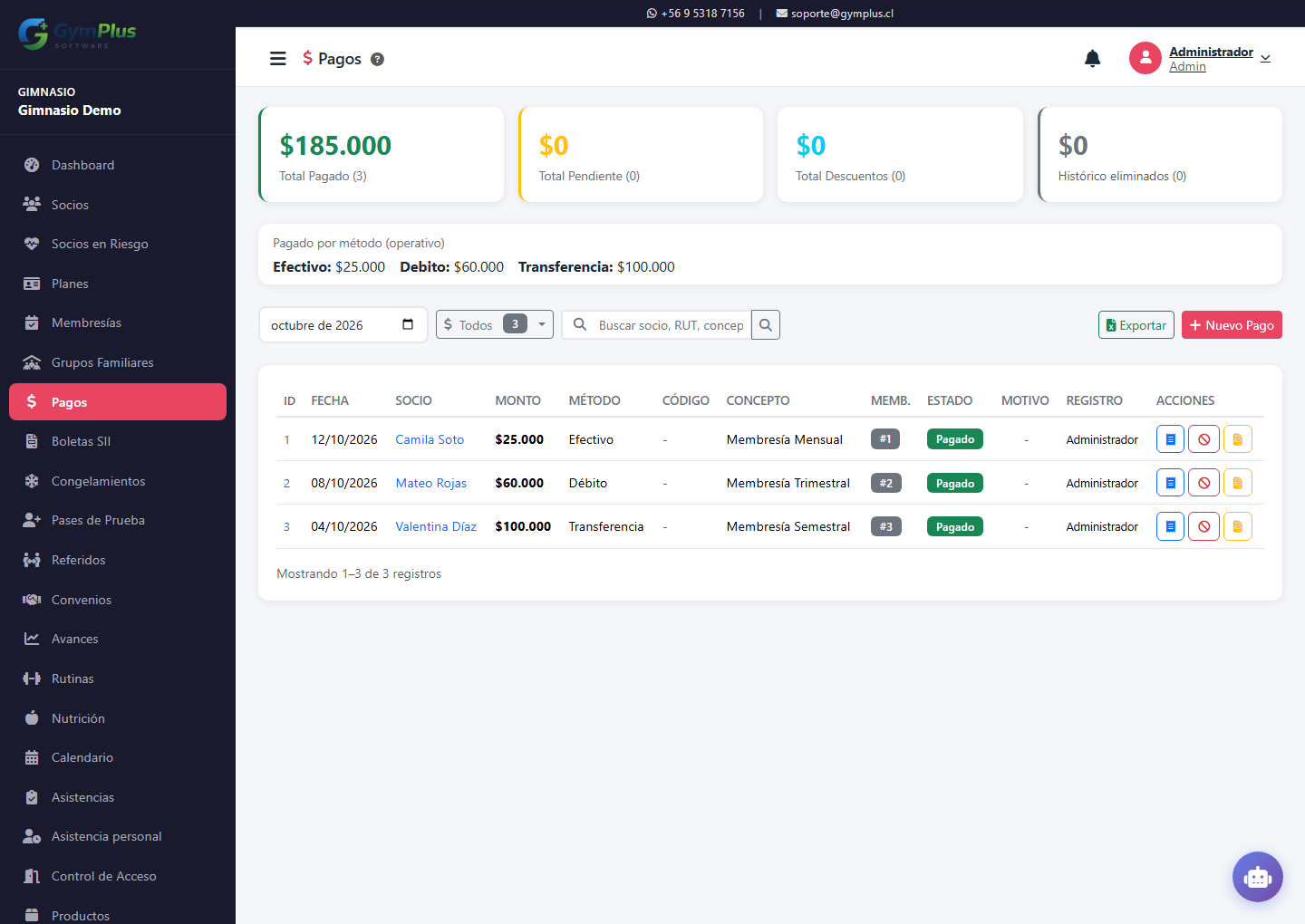
Task: Click the #1 membership badge
Action: [x=885, y=439]
